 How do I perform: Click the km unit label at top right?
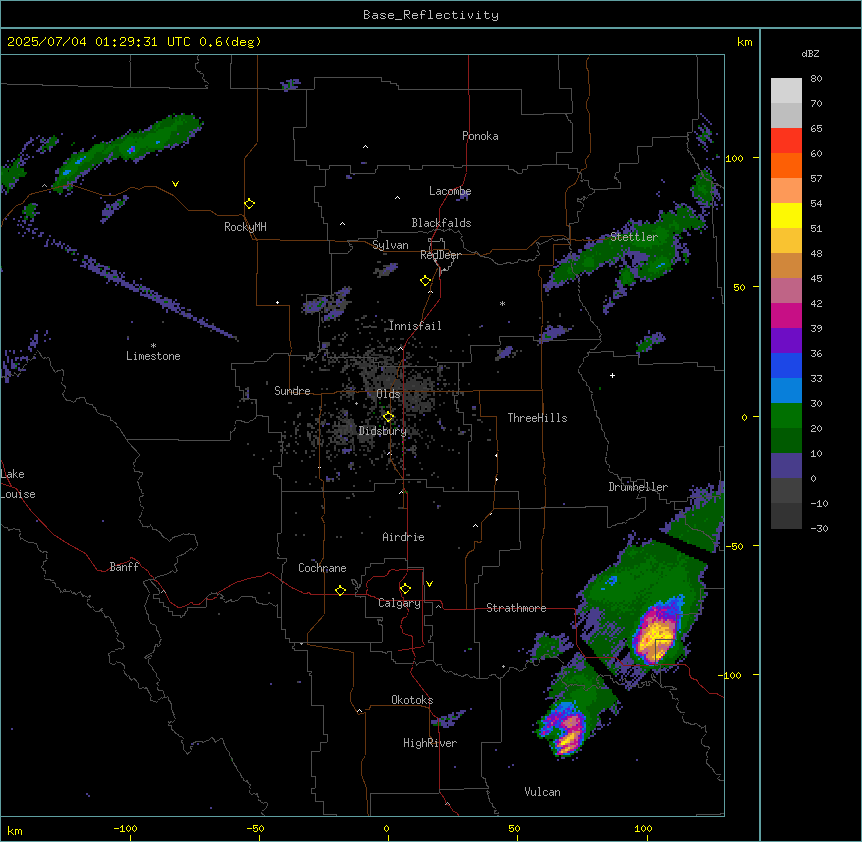coord(744,42)
